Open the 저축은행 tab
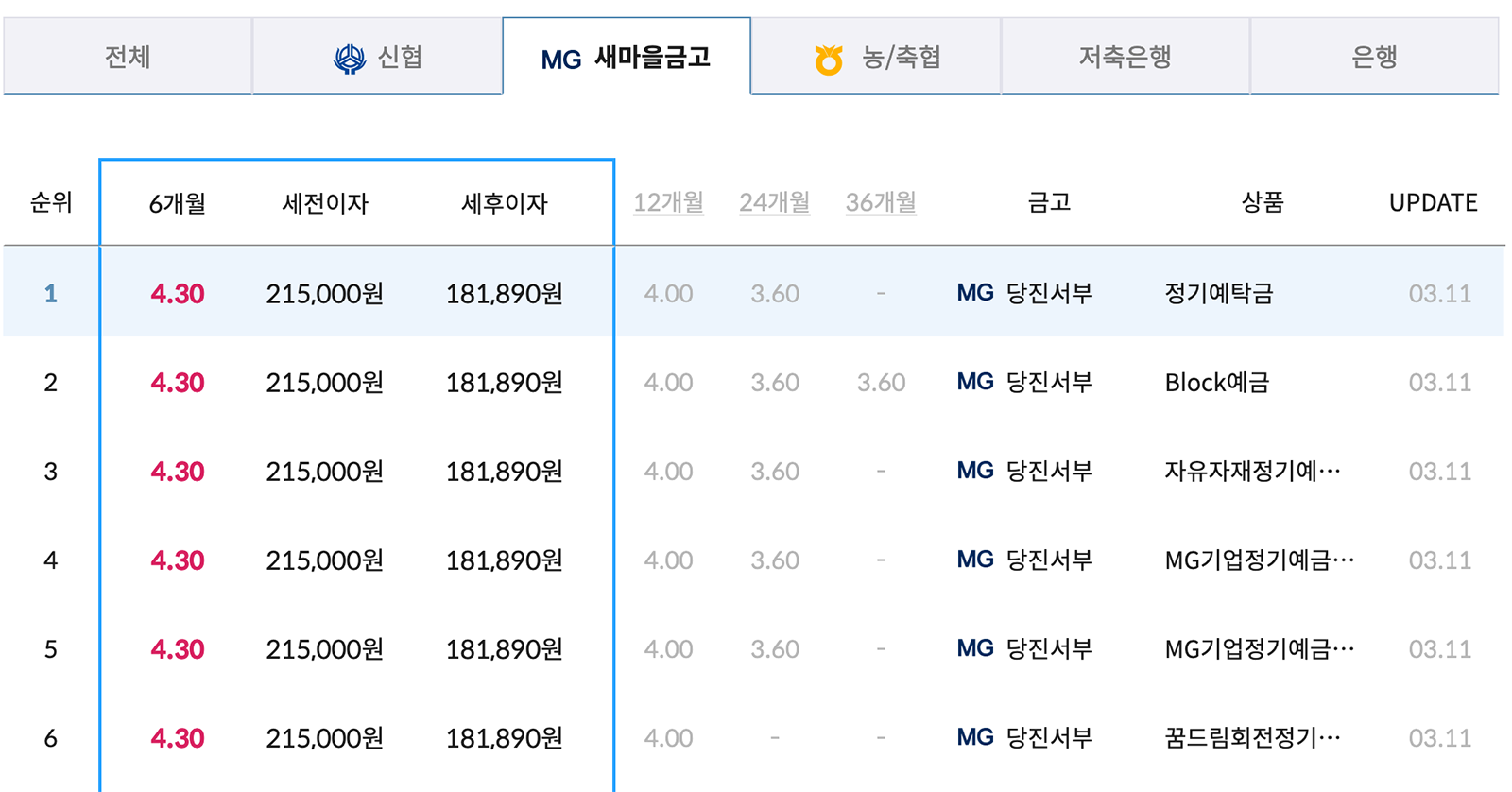The height and width of the screenshot is (792, 1512). (x=1125, y=57)
